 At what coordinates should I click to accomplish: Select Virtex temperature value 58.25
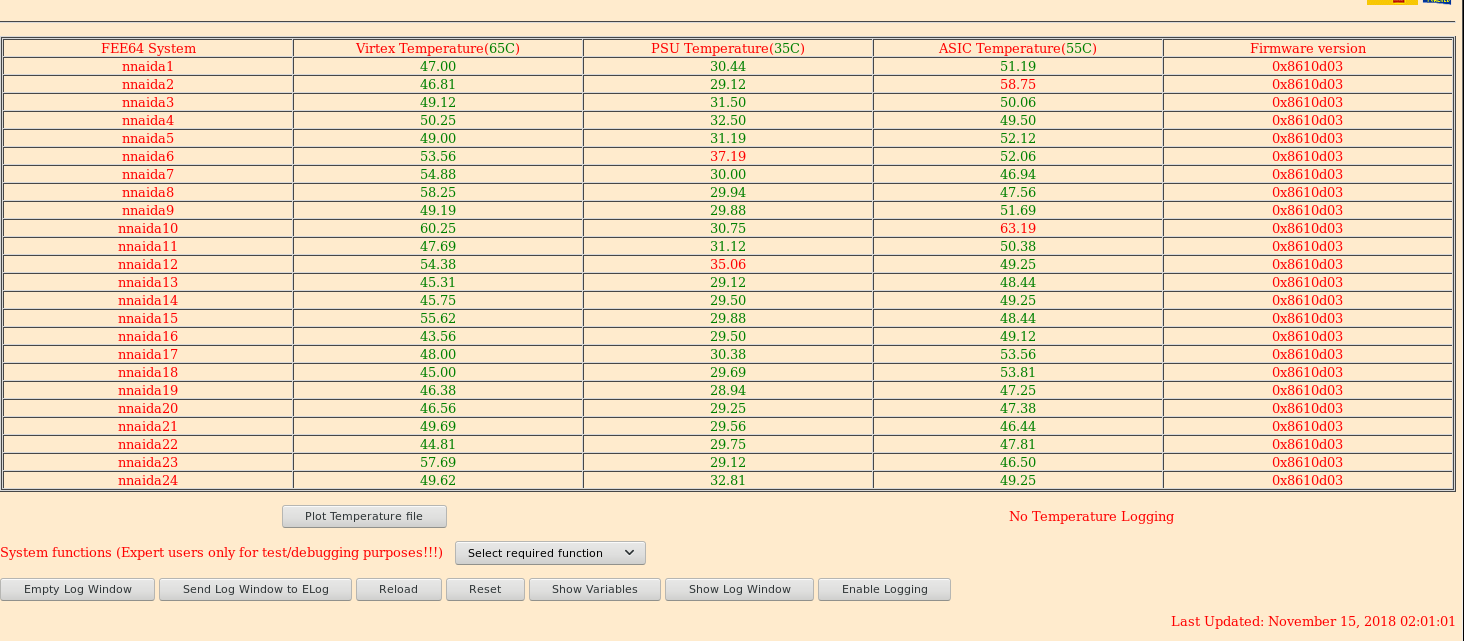[438, 192]
